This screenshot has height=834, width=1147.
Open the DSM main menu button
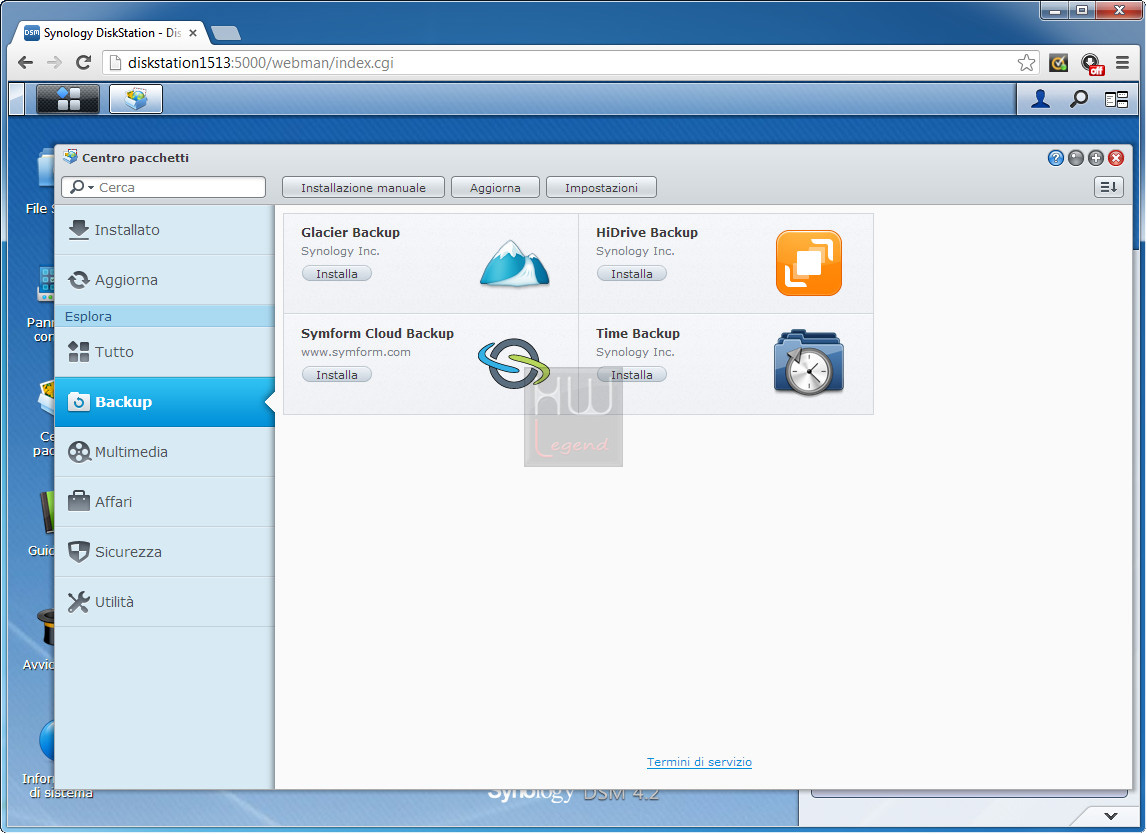point(67,99)
